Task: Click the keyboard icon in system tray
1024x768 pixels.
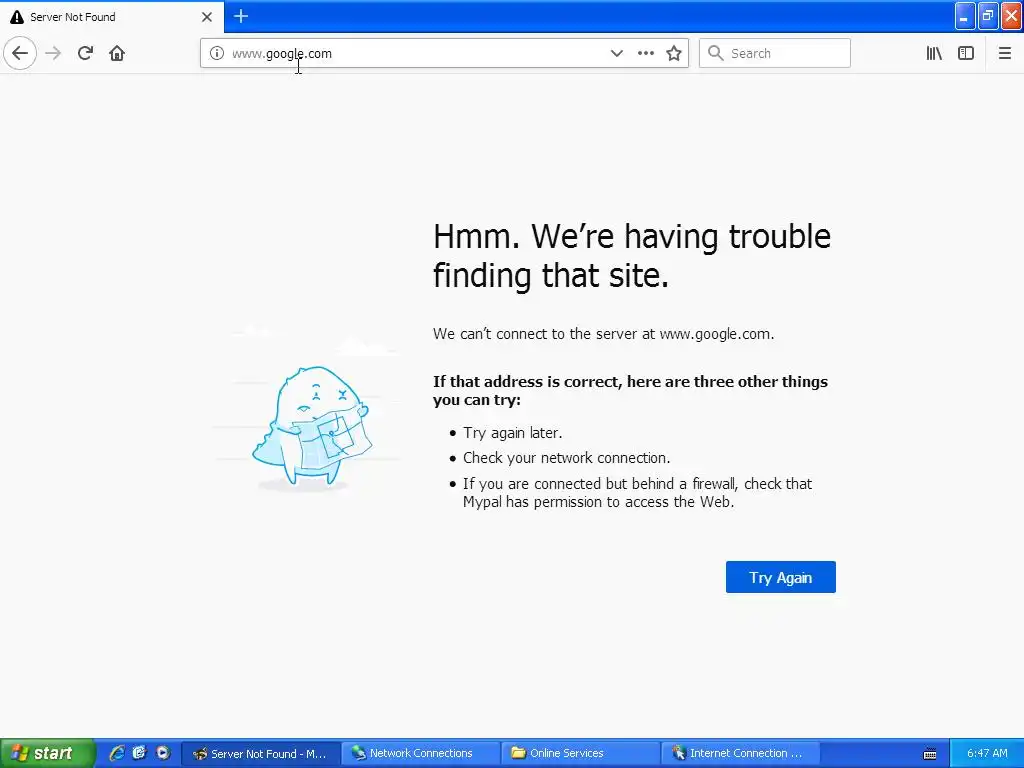Action: tap(930, 754)
